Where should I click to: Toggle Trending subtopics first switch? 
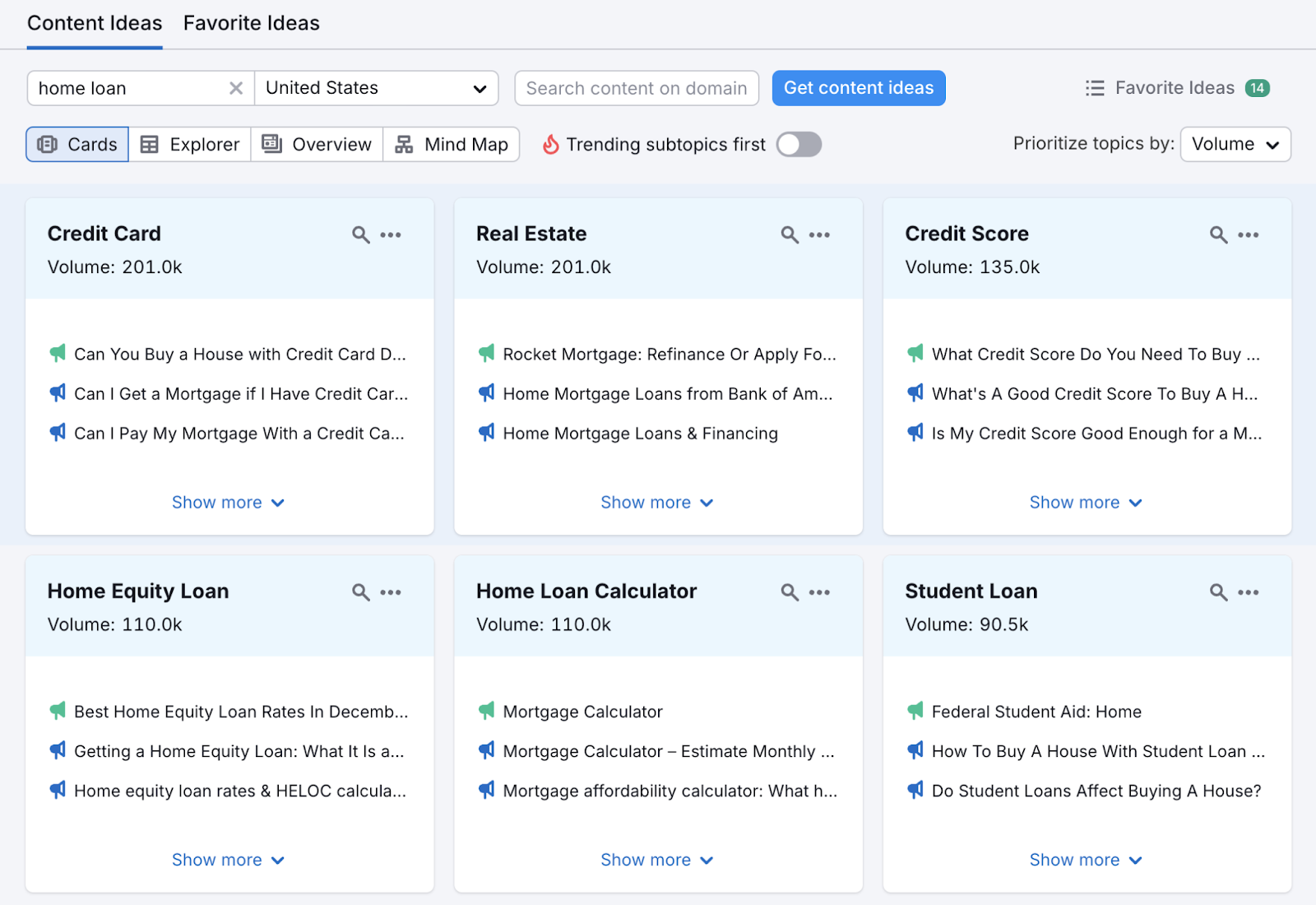tap(799, 145)
